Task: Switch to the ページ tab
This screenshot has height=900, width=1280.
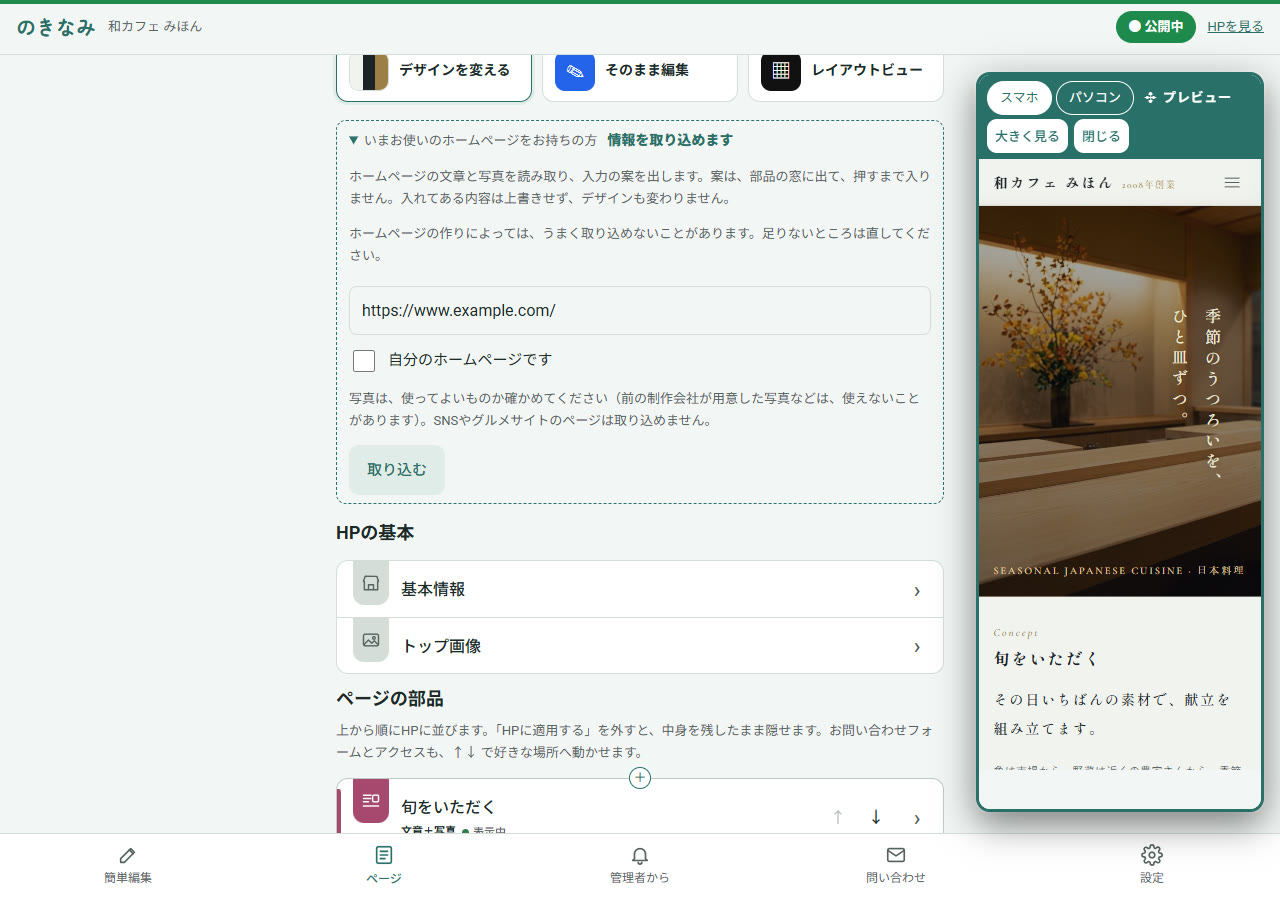Action: click(x=384, y=866)
